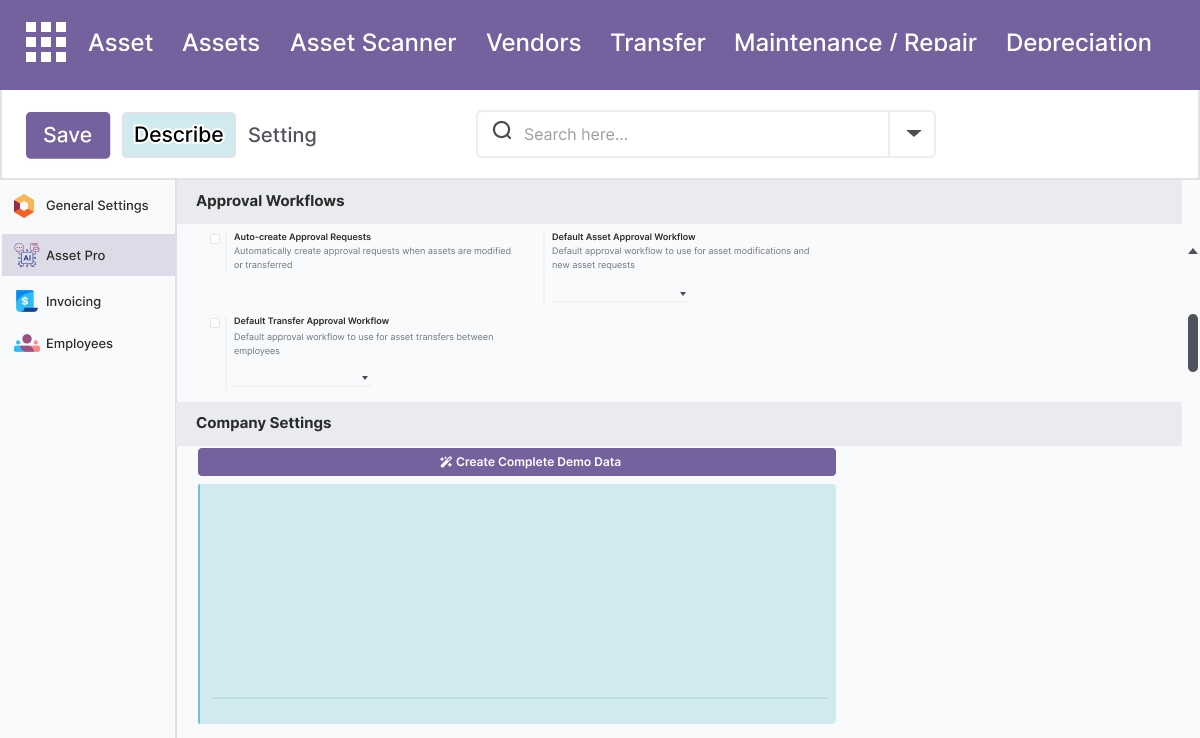
Task: Click Create Complete Demo Data button
Action: click(x=517, y=462)
